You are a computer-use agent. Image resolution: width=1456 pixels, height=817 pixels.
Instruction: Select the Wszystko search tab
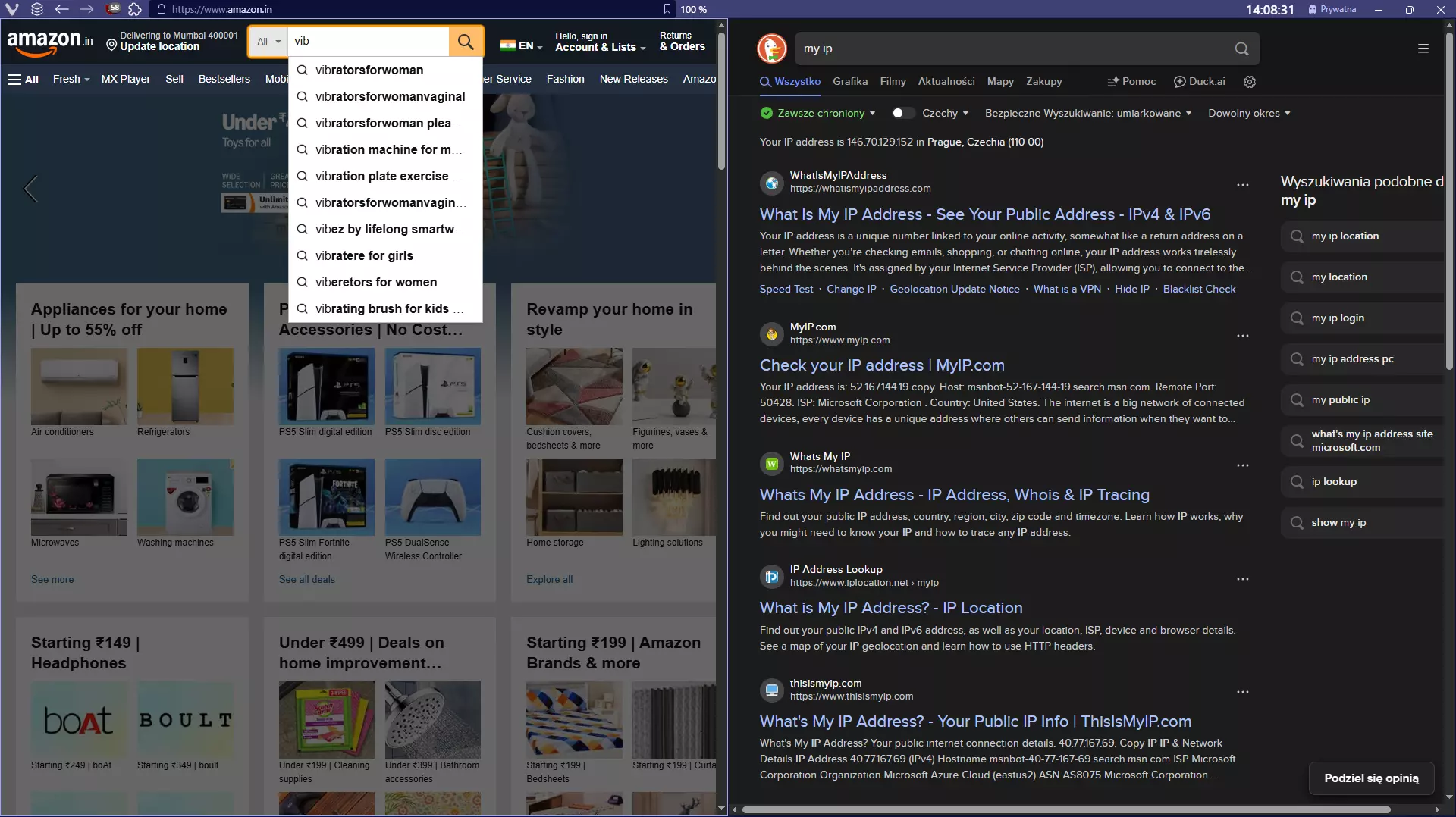pyautogui.click(x=790, y=81)
